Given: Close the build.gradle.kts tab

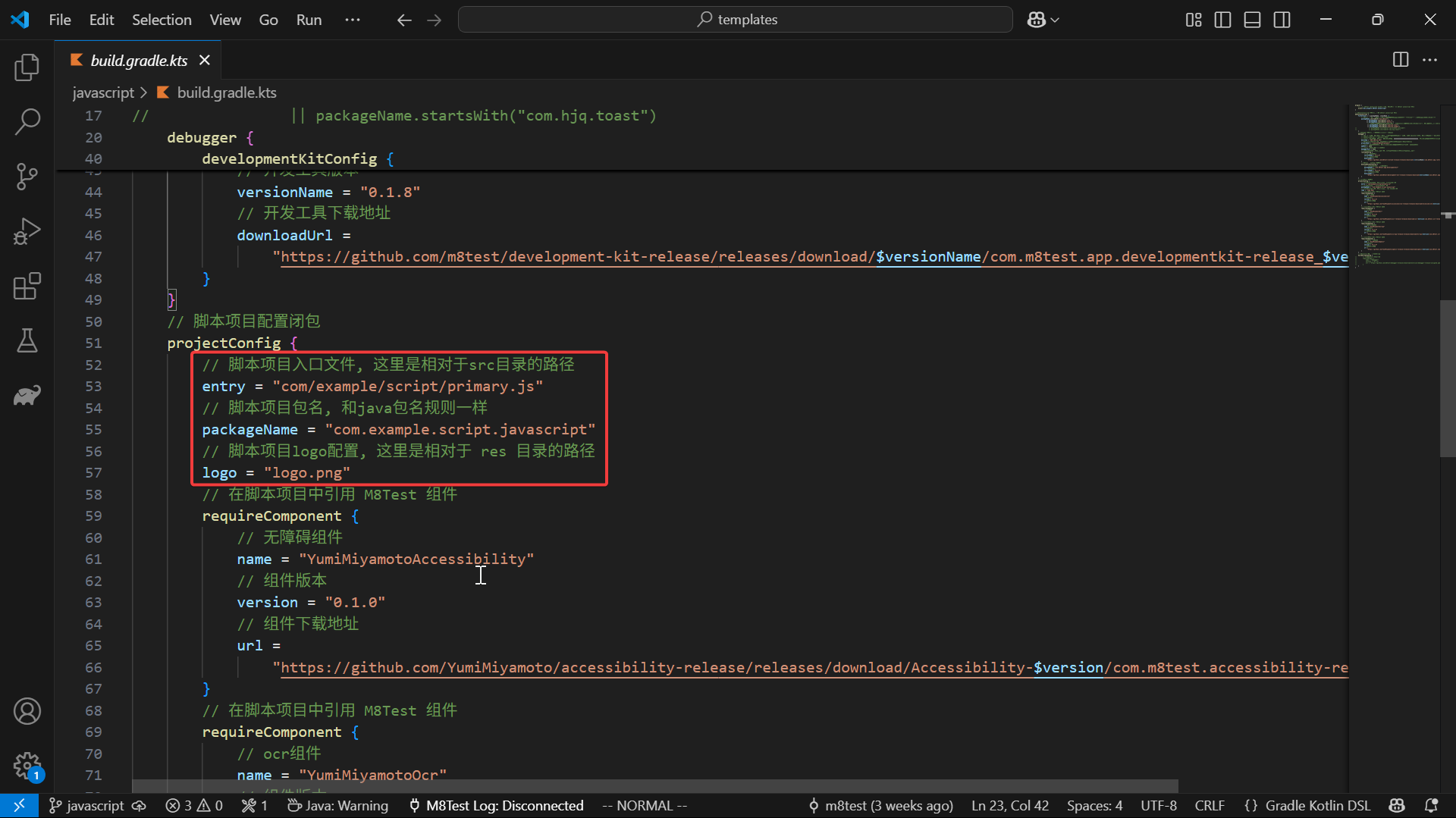Looking at the screenshot, I should (x=204, y=60).
